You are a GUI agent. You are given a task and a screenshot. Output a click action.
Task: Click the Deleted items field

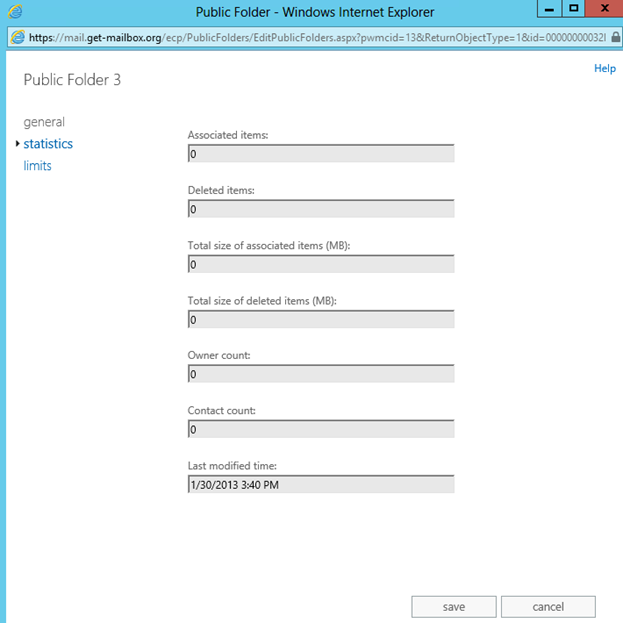coord(321,209)
